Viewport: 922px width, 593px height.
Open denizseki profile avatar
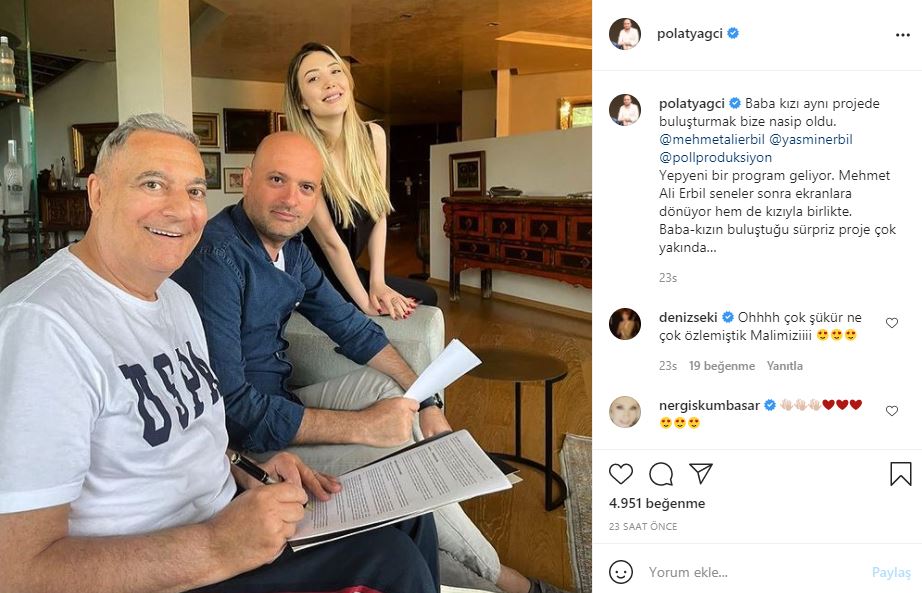tap(624, 324)
